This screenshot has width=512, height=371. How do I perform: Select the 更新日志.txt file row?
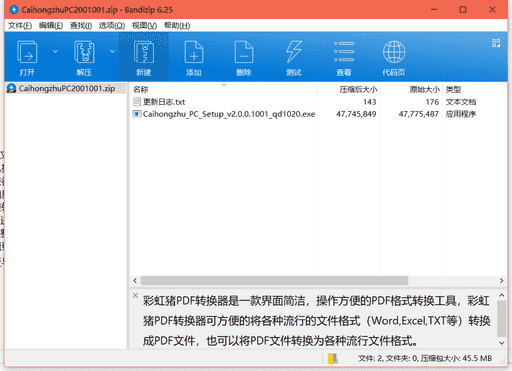tap(319, 102)
